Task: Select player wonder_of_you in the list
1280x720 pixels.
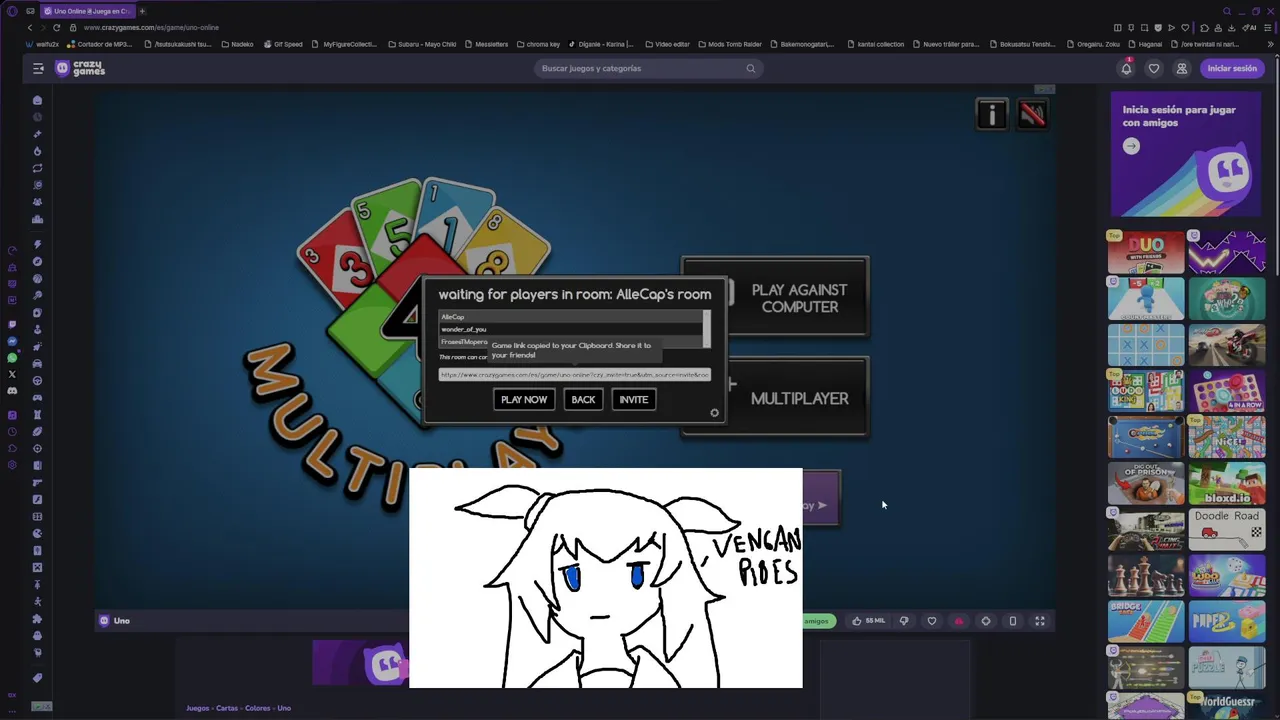Action: pyautogui.click(x=570, y=329)
